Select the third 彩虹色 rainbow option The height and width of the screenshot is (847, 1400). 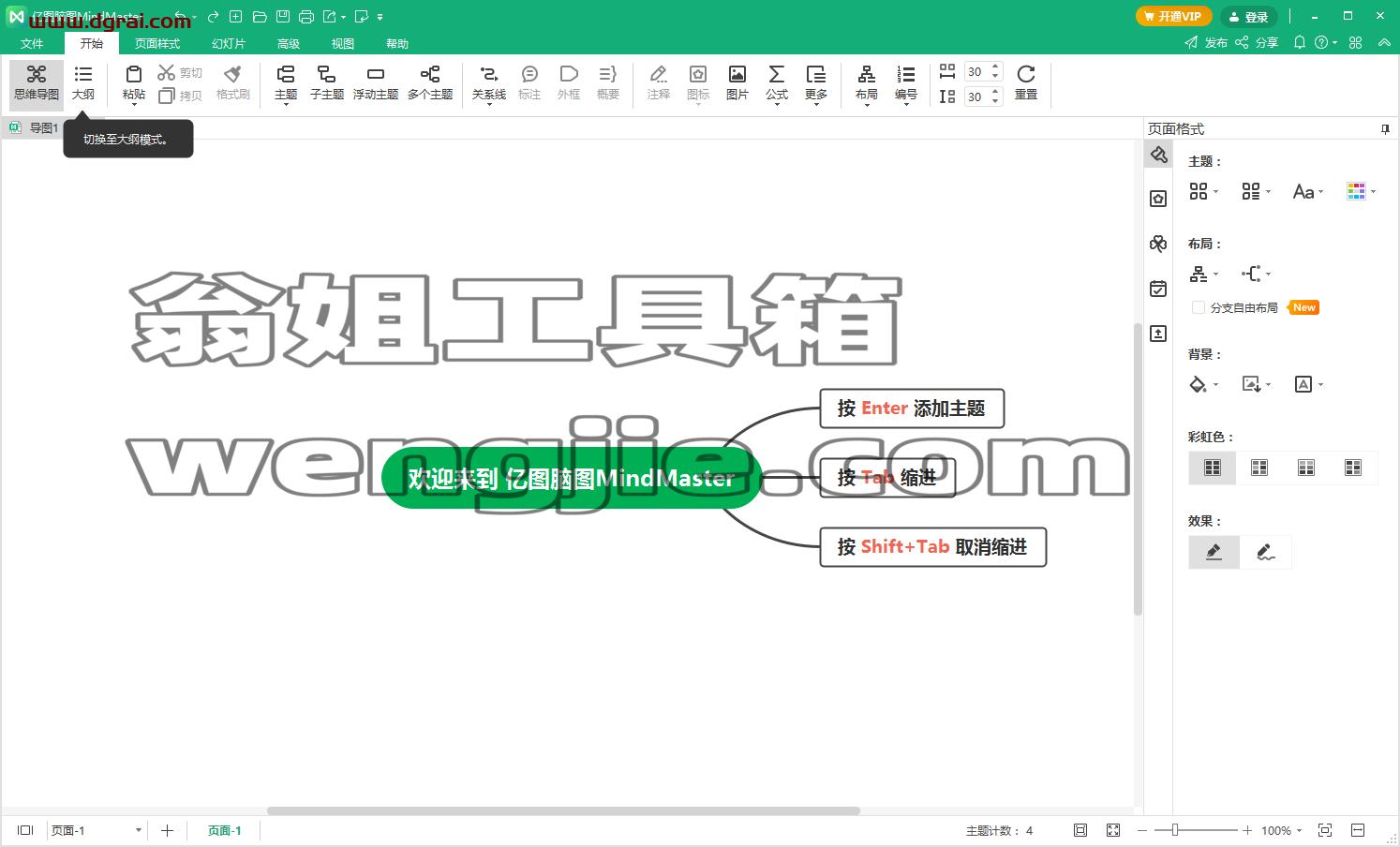click(x=1306, y=468)
